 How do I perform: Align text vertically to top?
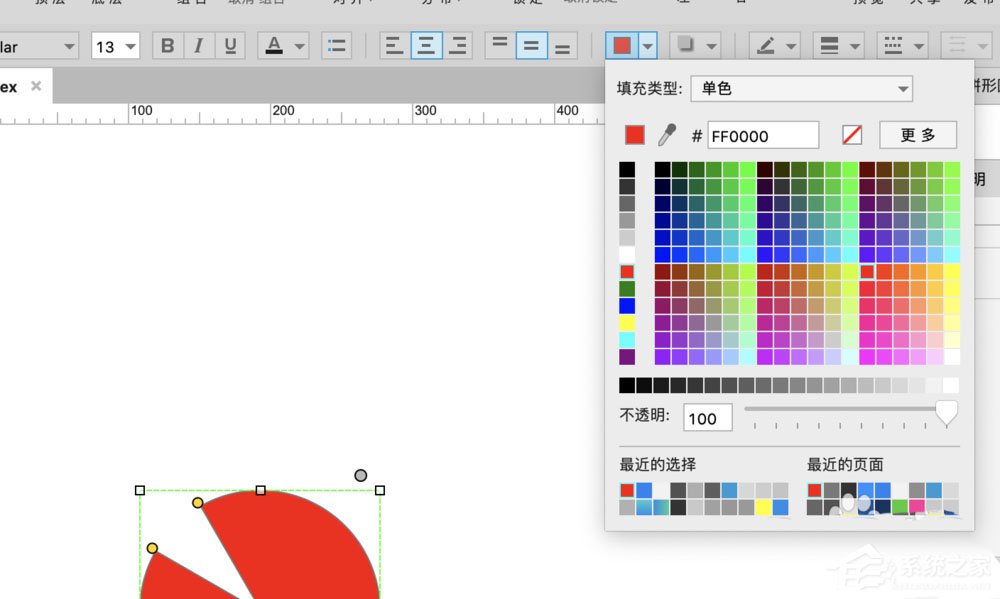point(500,46)
